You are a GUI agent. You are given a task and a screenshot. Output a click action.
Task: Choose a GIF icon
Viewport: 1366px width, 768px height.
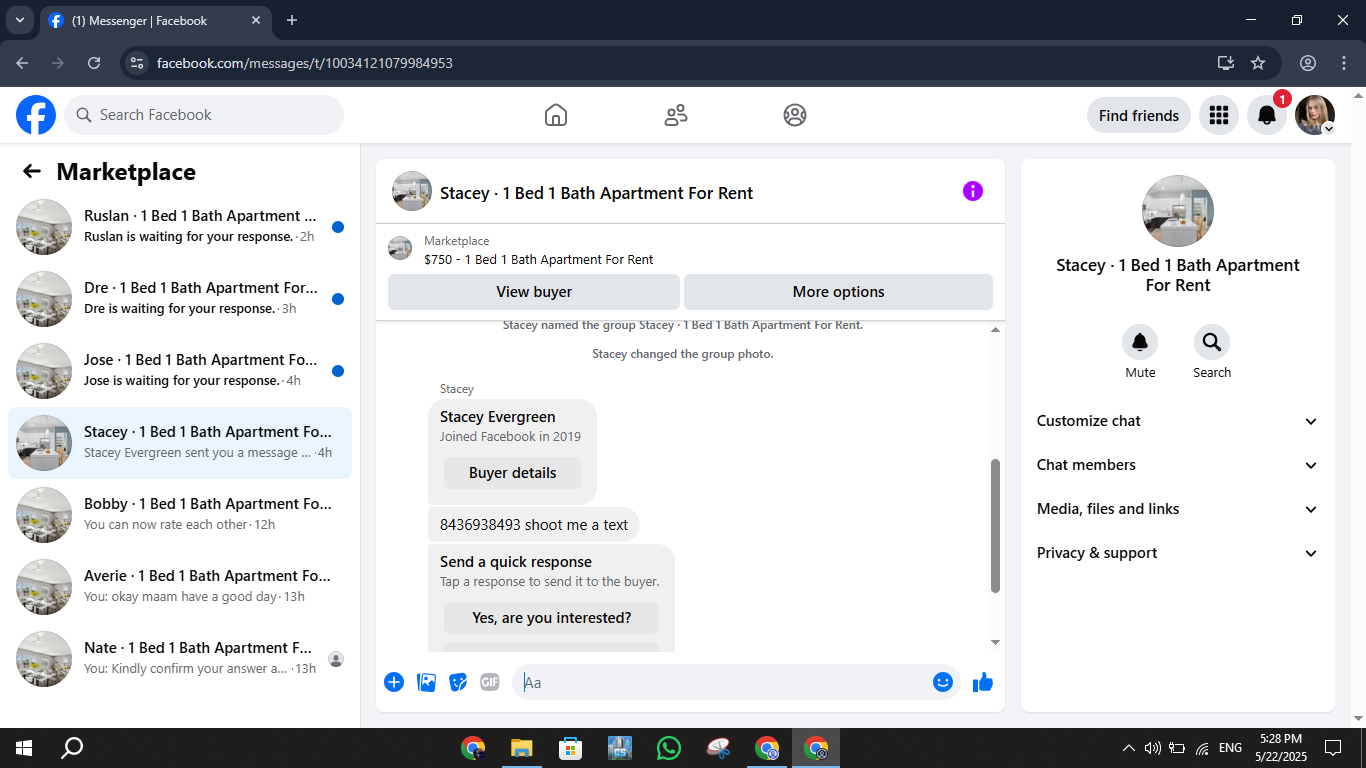[x=490, y=682]
